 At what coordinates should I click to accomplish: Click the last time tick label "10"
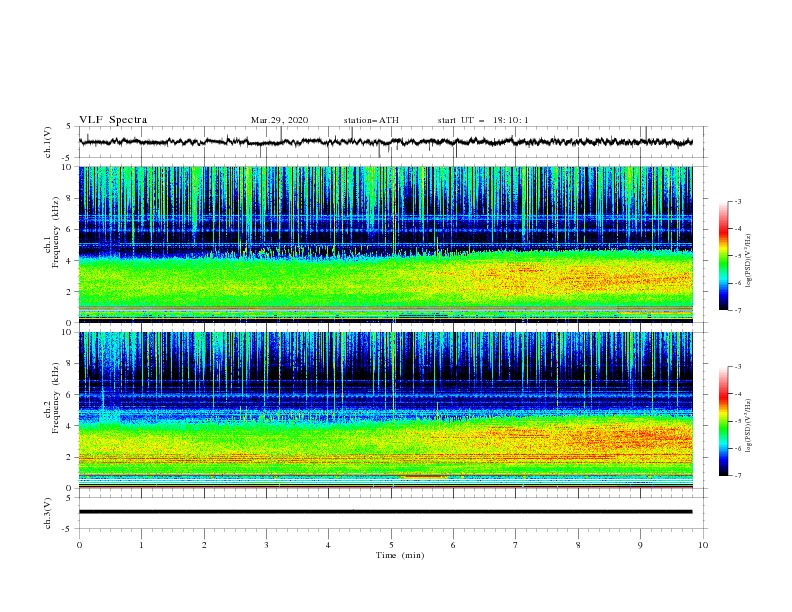click(703, 545)
